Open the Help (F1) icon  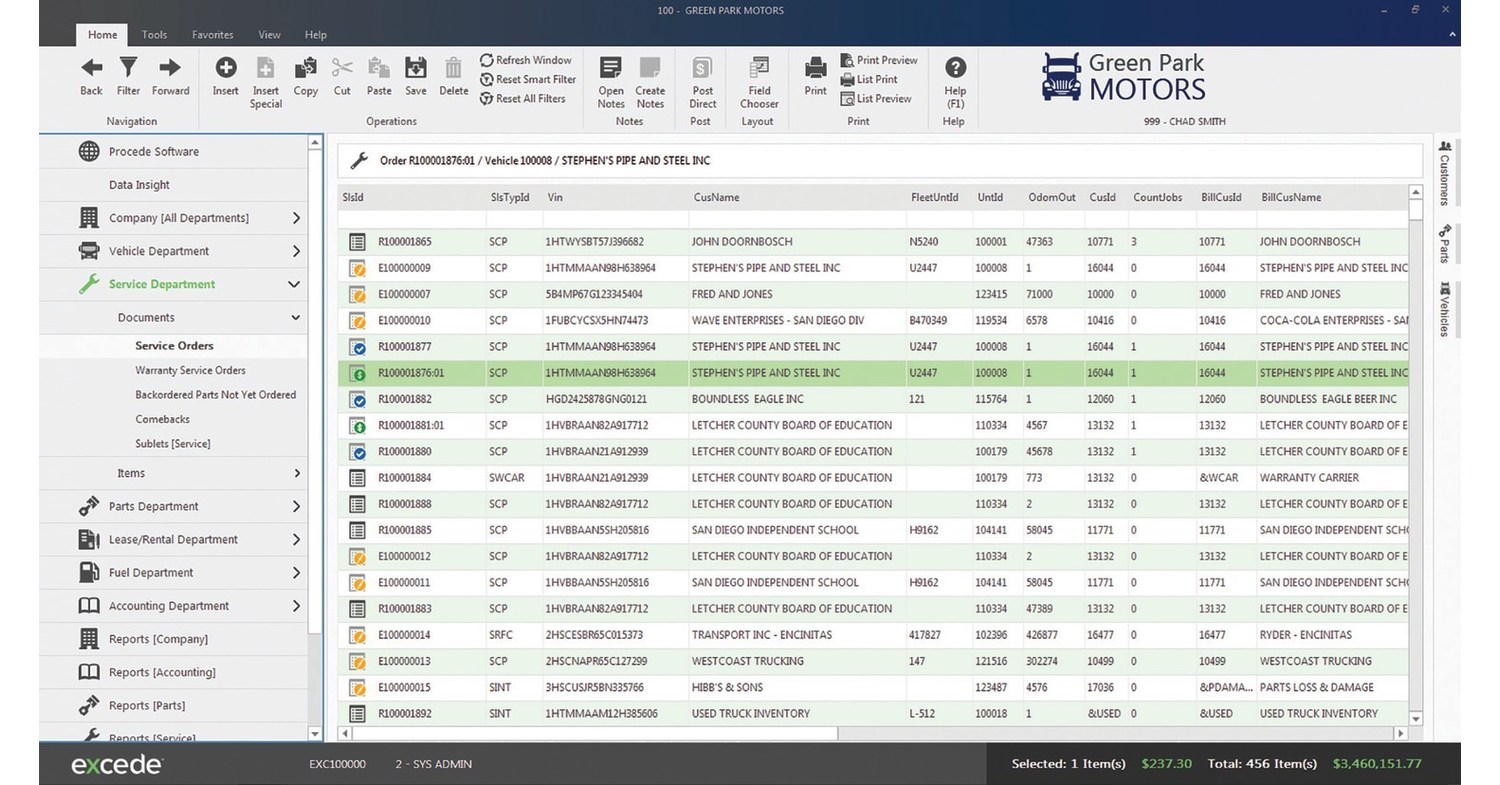pyautogui.click(x=955, y=68)
